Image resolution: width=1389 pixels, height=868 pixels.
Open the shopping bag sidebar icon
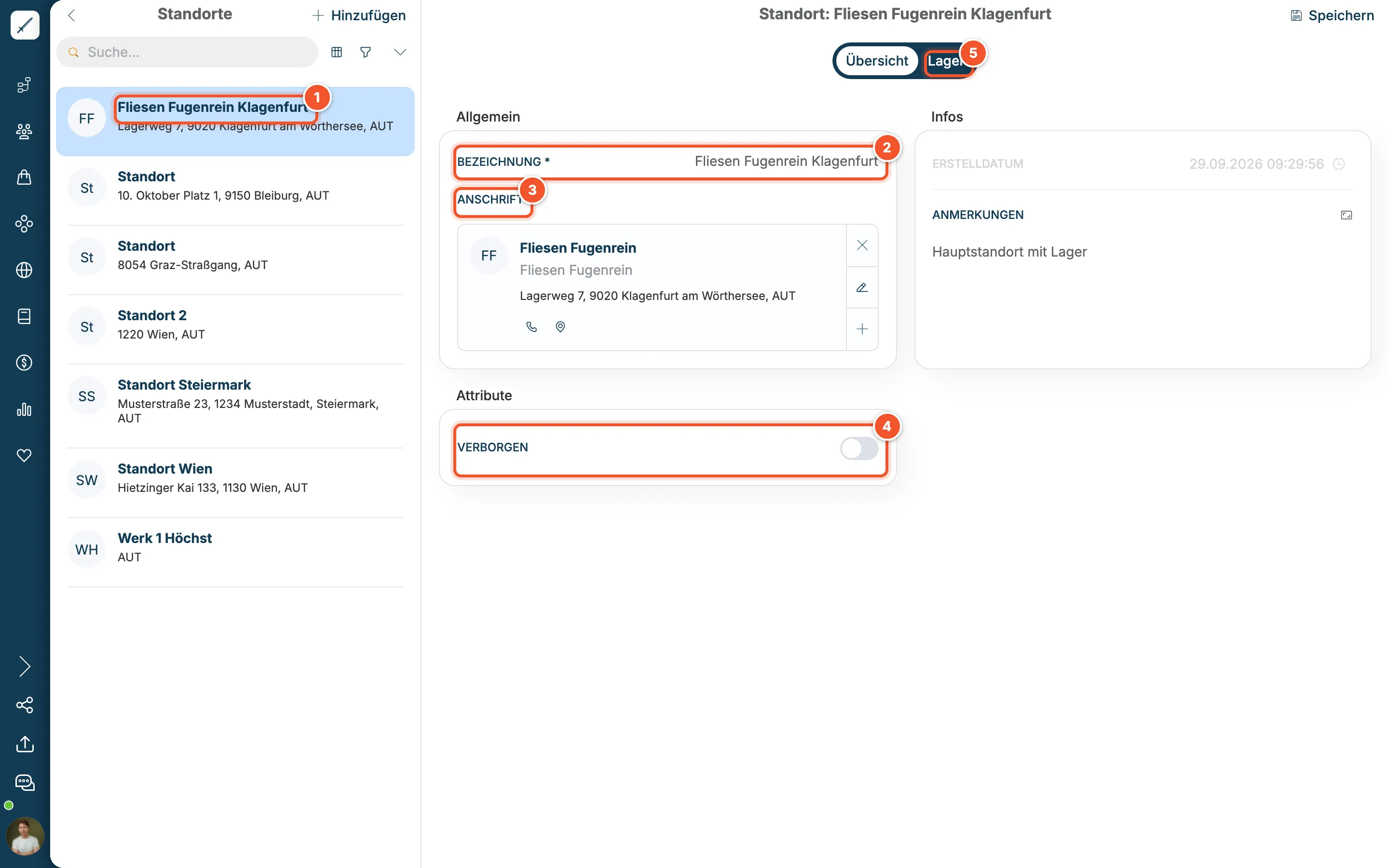point(24,177)
